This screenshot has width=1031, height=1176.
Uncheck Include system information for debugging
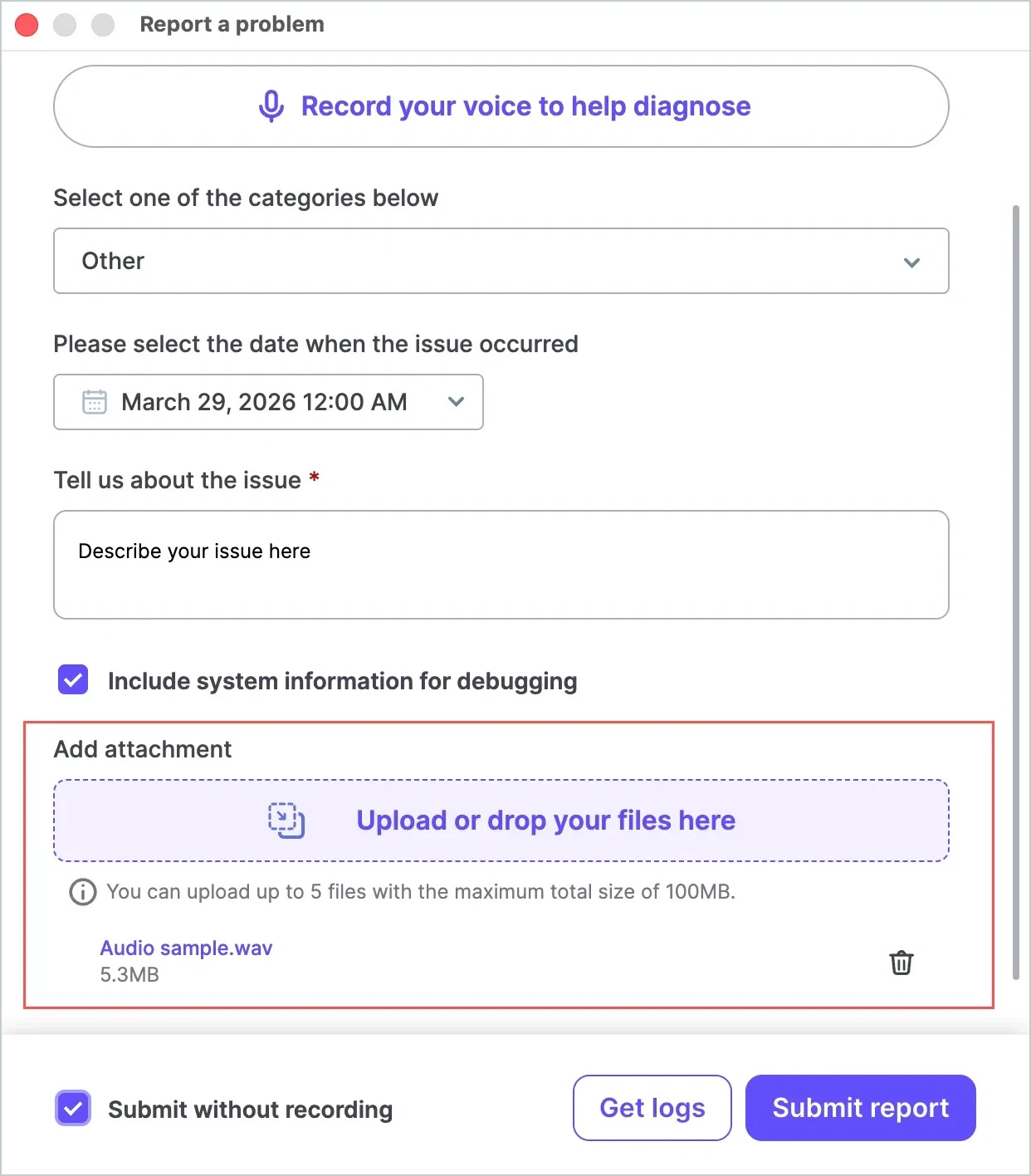point(73,680)
